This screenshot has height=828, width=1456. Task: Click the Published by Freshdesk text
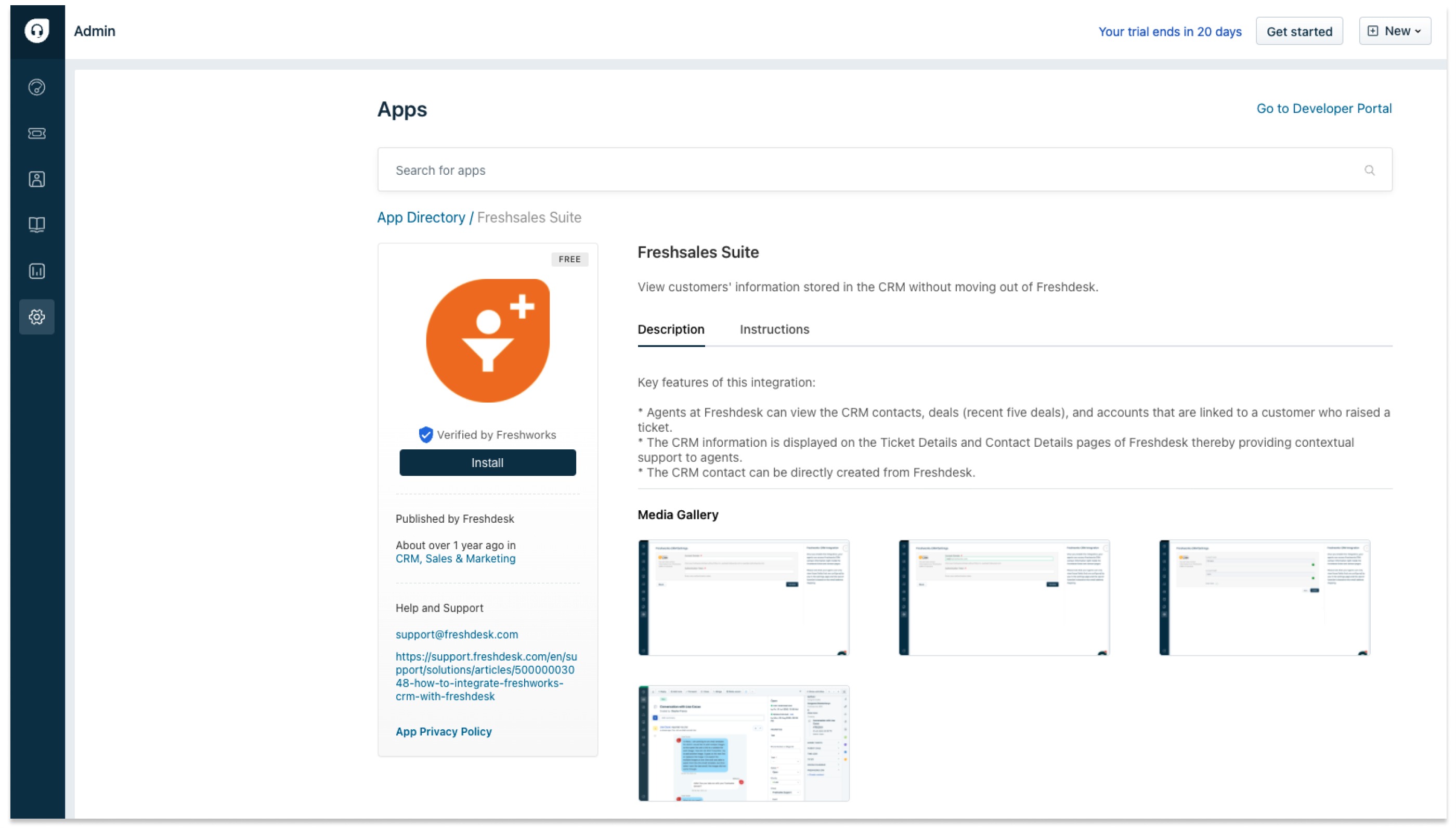pos(455,519)
